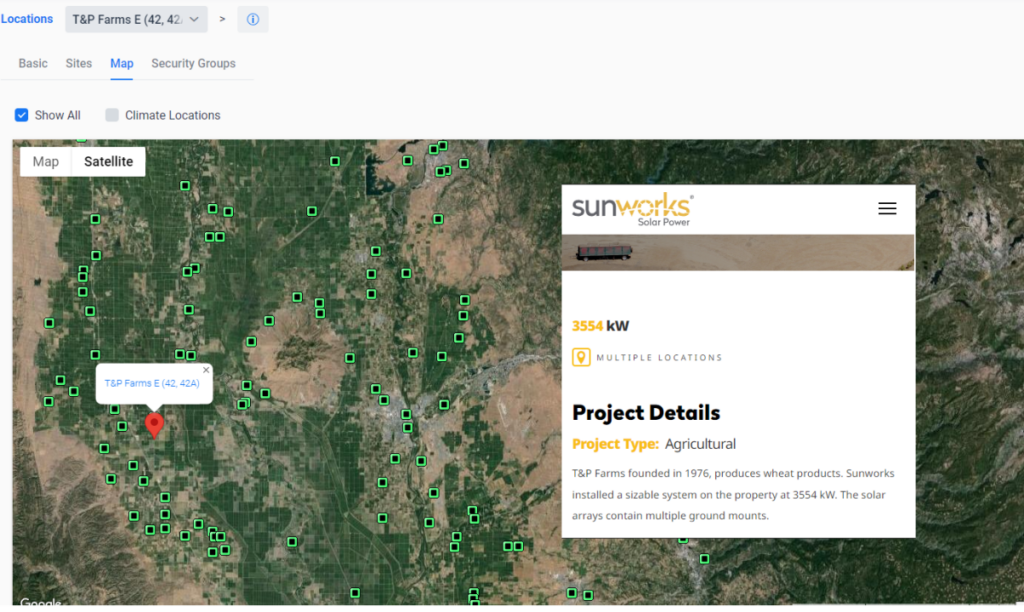This screenshot has width=1024, height=612.
Task: Click the red T&P Farms map pin
Action: pyautogui.click(x=154, y=424)
